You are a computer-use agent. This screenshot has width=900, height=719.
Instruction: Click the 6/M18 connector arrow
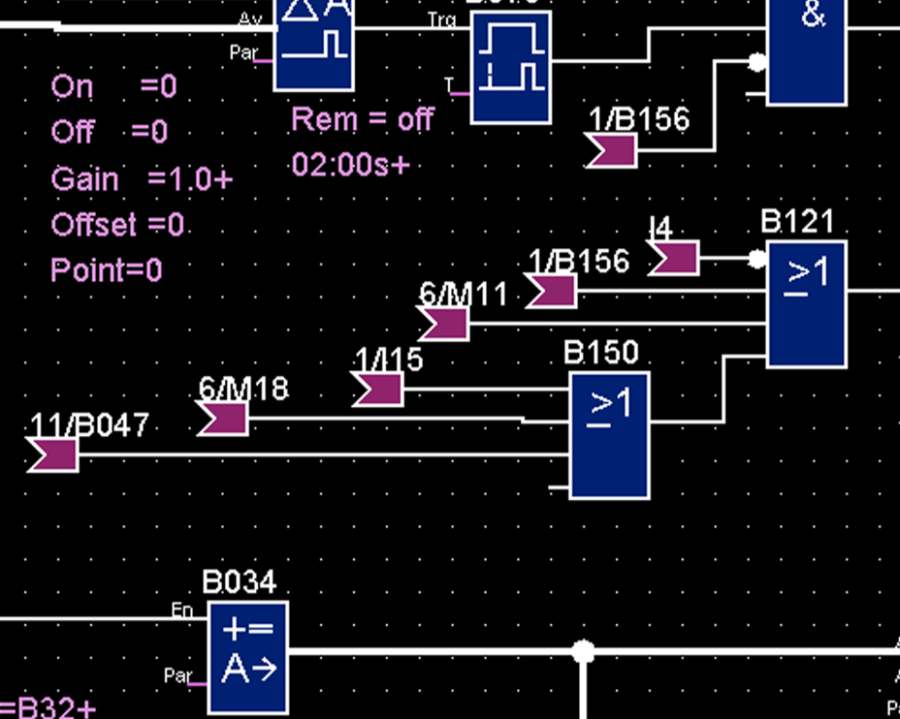[x=223, y=418]
